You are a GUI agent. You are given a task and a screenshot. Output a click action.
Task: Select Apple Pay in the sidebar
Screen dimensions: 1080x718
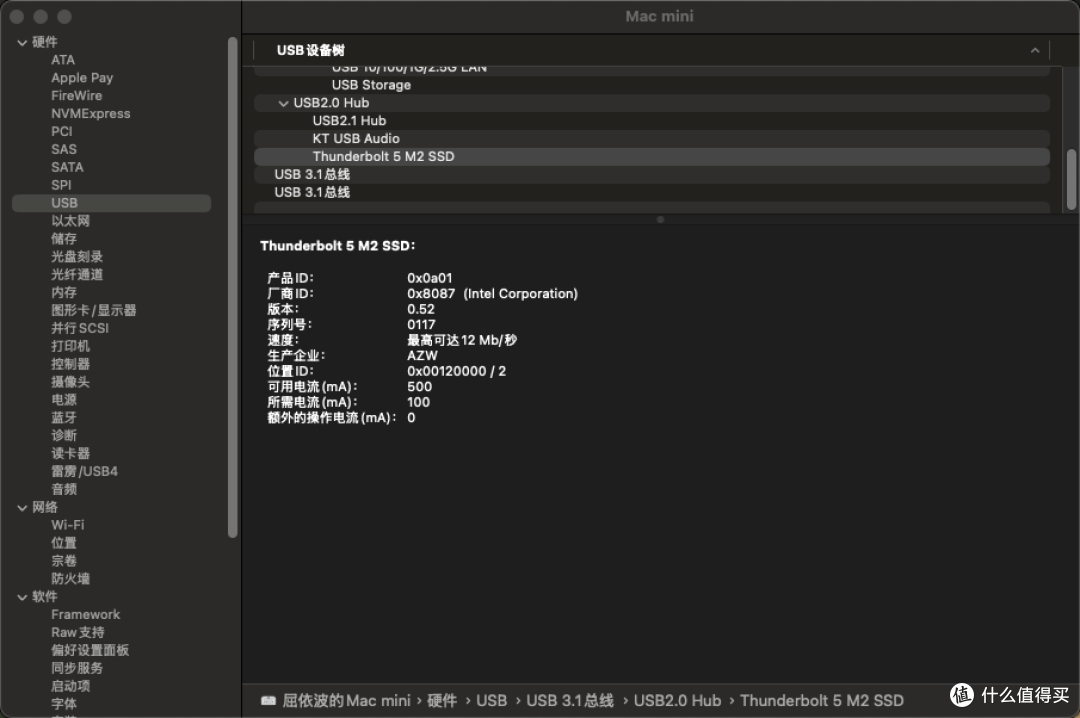coord(82,78)
